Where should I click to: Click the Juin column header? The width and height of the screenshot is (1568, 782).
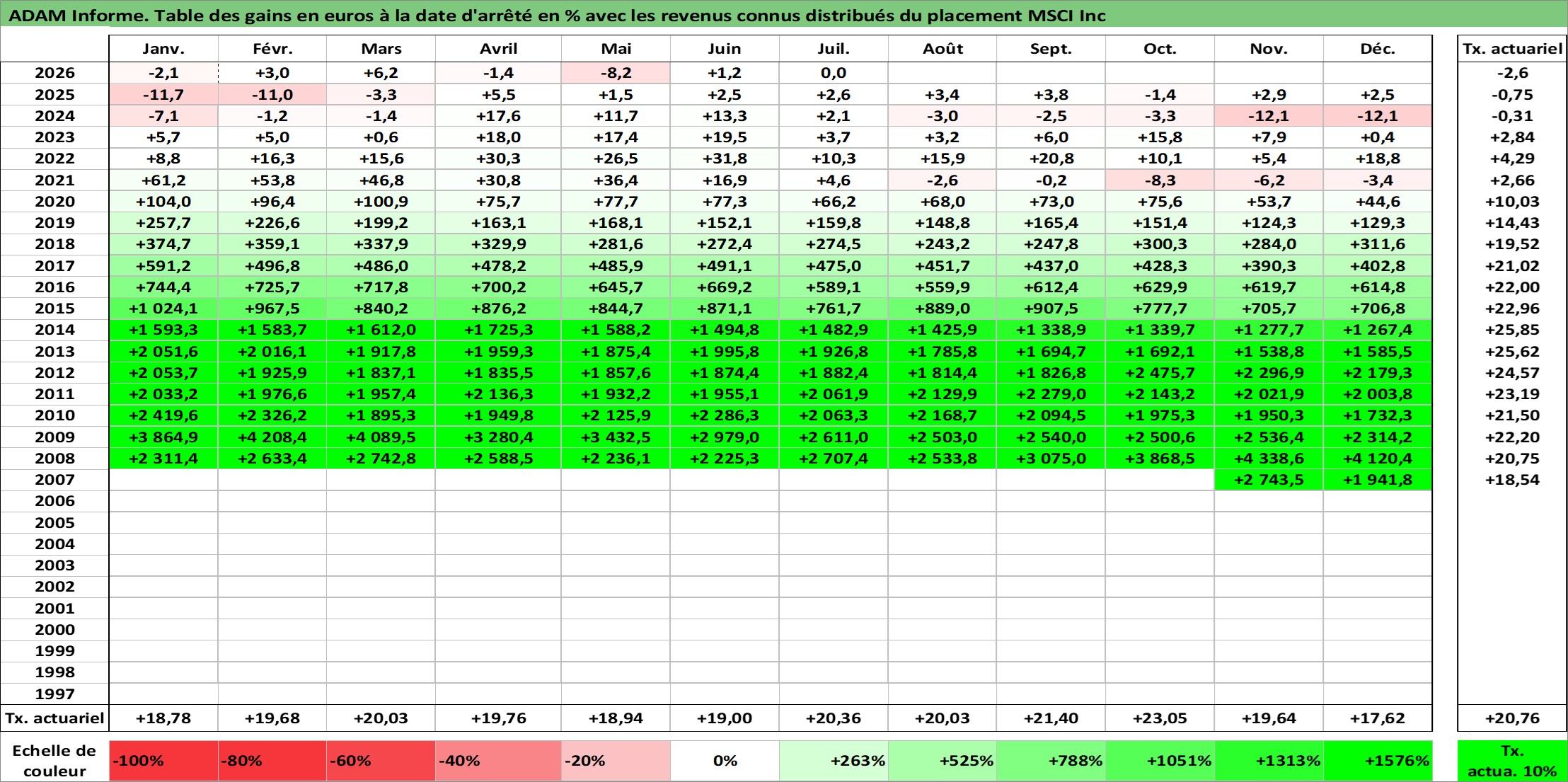pos(725,49)
